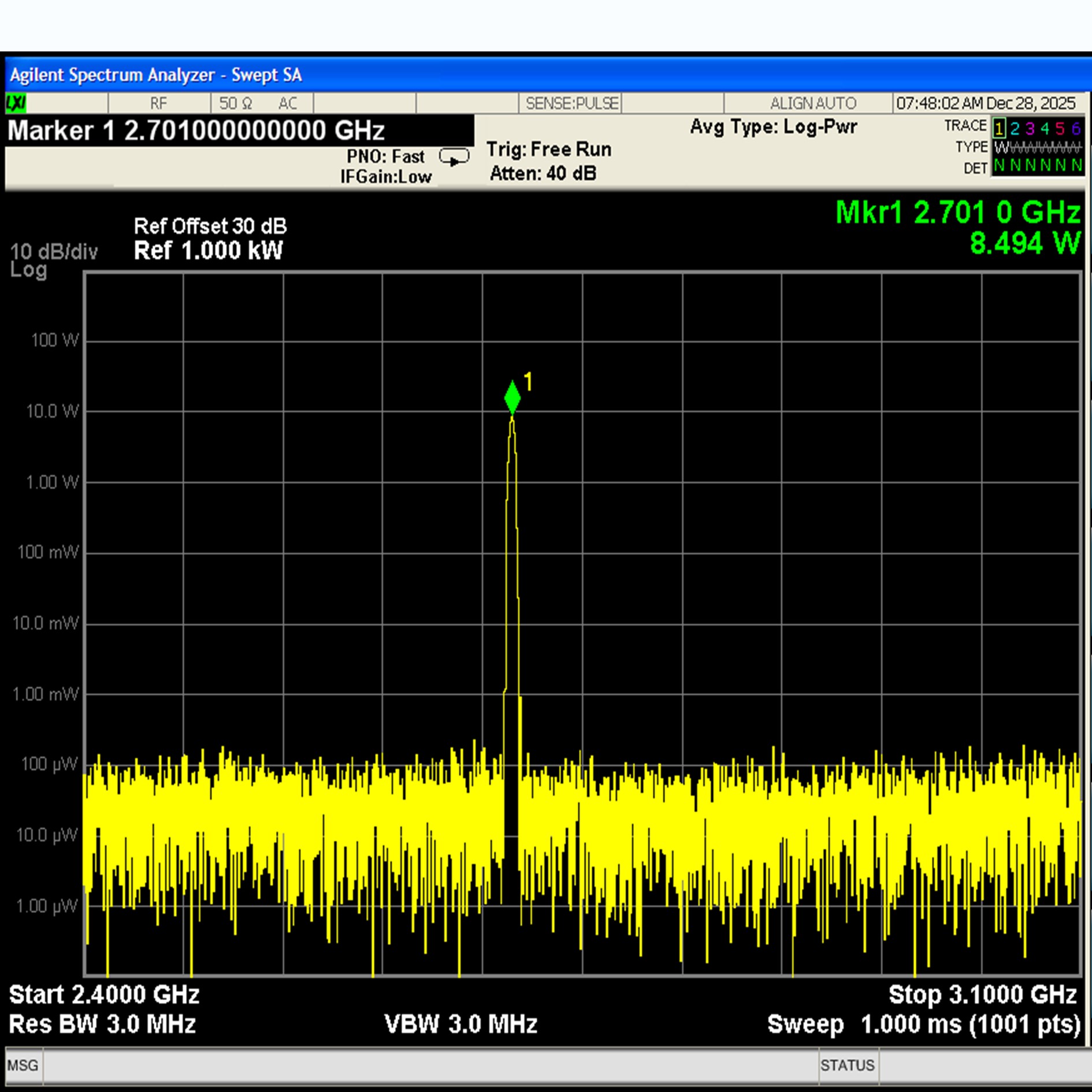
Task: Click the PNO Fast sweep arrow icon
Action: click(x=454, y=157)
